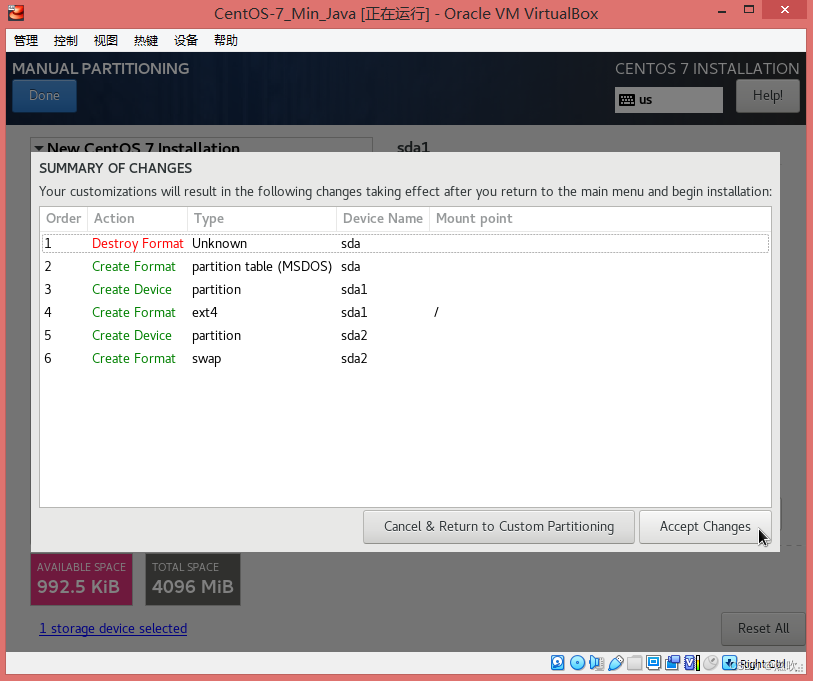Click the keyboard capture host key icon

[x=730, y=662]
